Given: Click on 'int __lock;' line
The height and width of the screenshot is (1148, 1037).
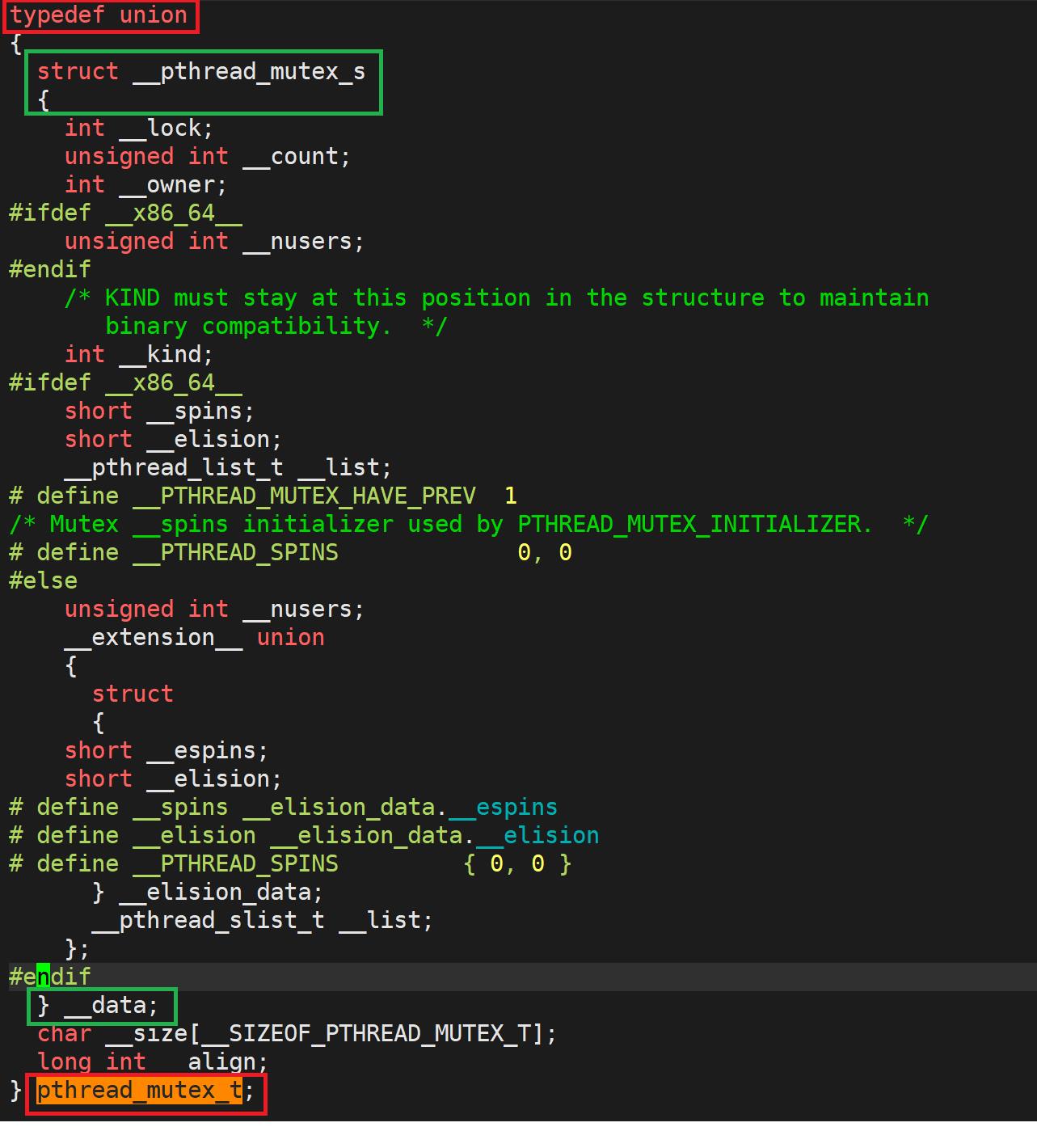Looking at the screenshot, I should [139, 129].
